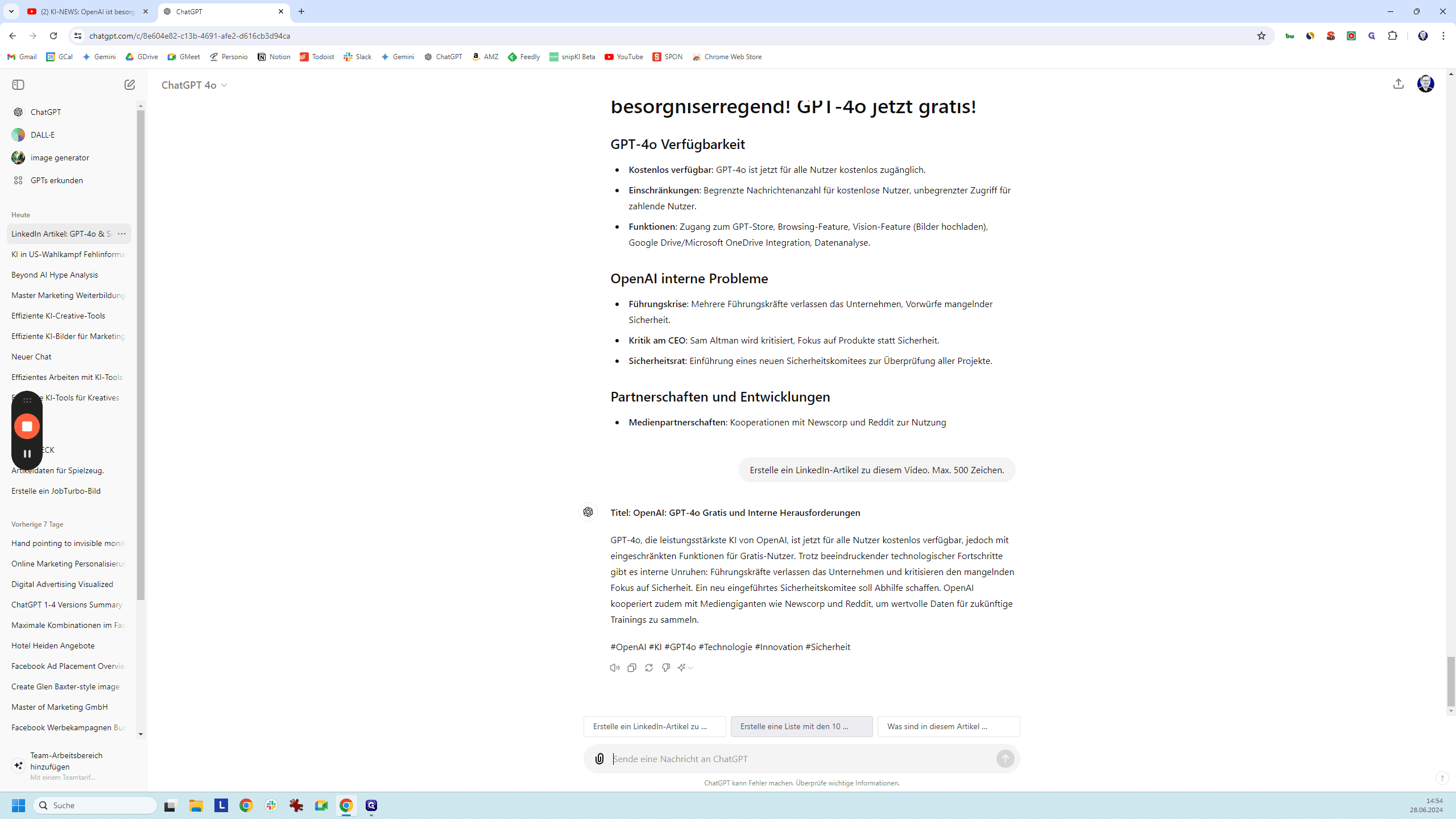Viewport: 1456px width, 819px height.
Task: Go back to previous page
Action: (x=13, y=36)
